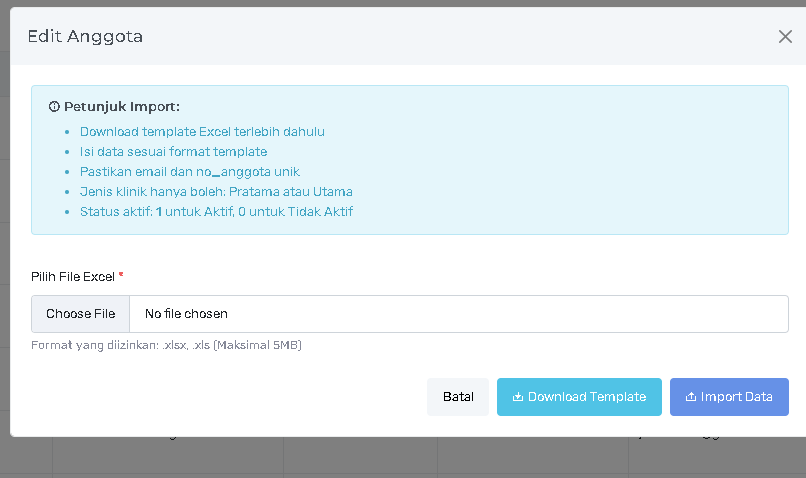Cancel with the Batal button
Screen dimensions: 806x478
[458, 397]
